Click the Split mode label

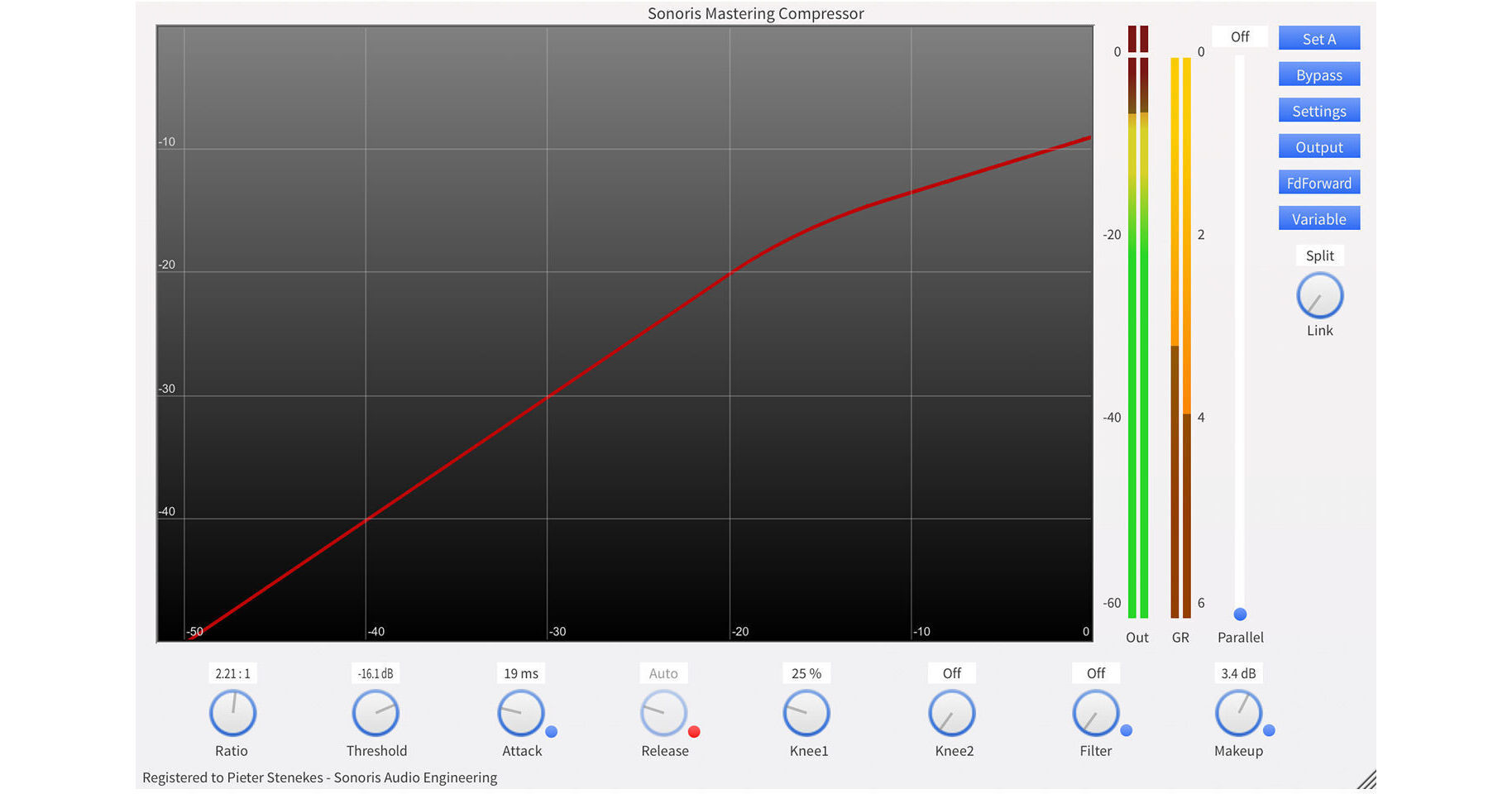[x=1318, y=256]
